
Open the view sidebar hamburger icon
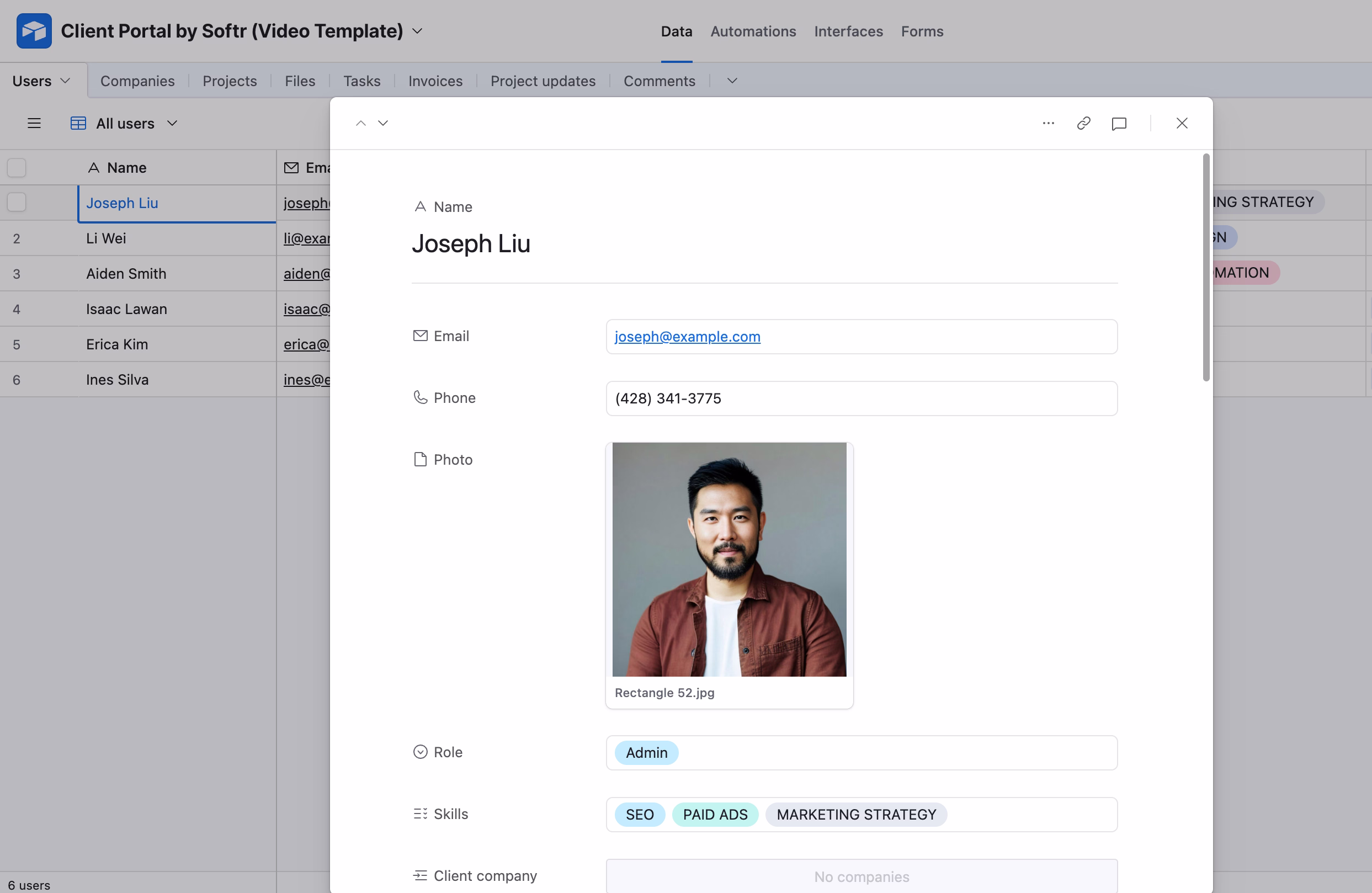(x=34, y=123)
